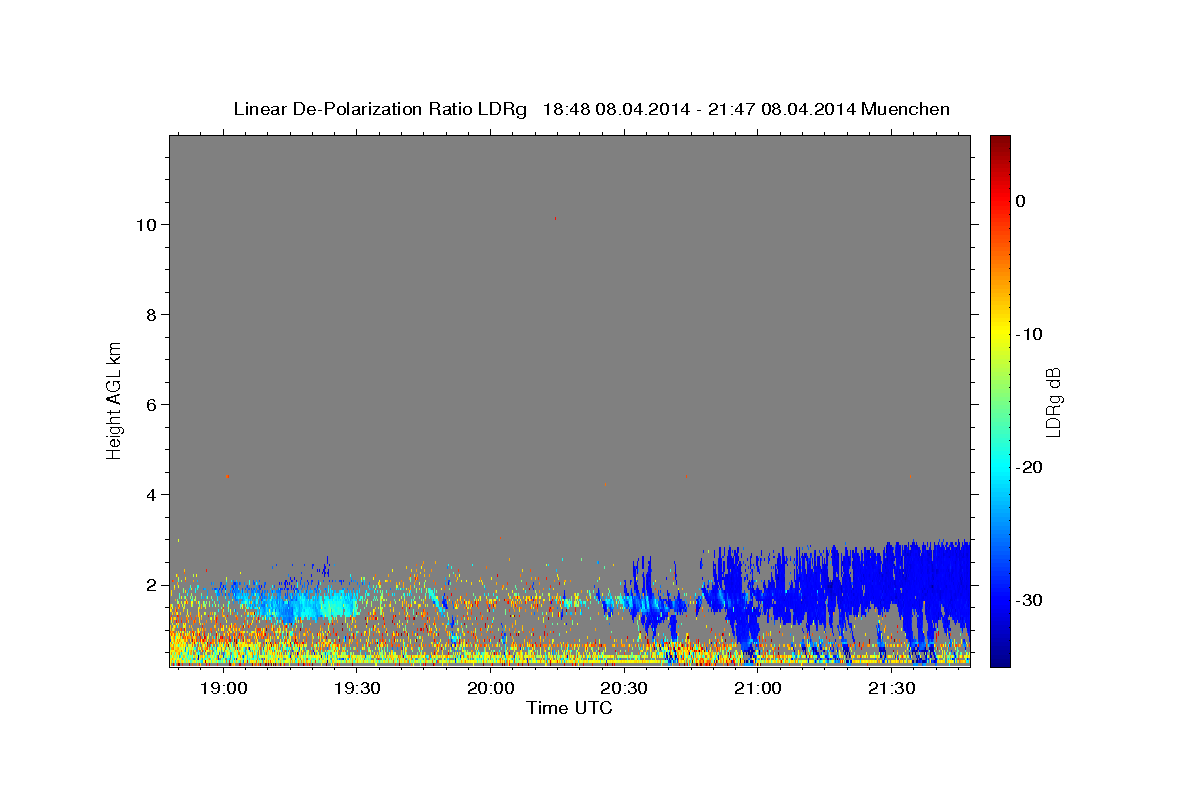The width and height of the screenshot is (1200, 800).
Task: Click the '21:00' time tick label
Action: pyautogui.click(x=758, y=689)
